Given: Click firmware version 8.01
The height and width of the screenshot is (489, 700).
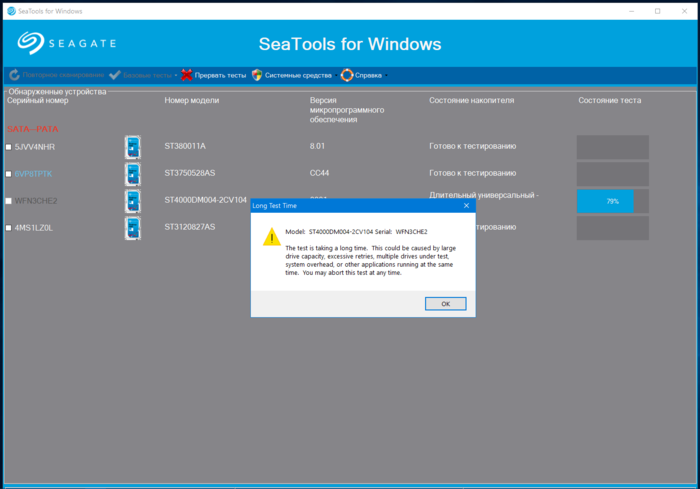Looking at the screenshot, I should click(x=317, y=146).
